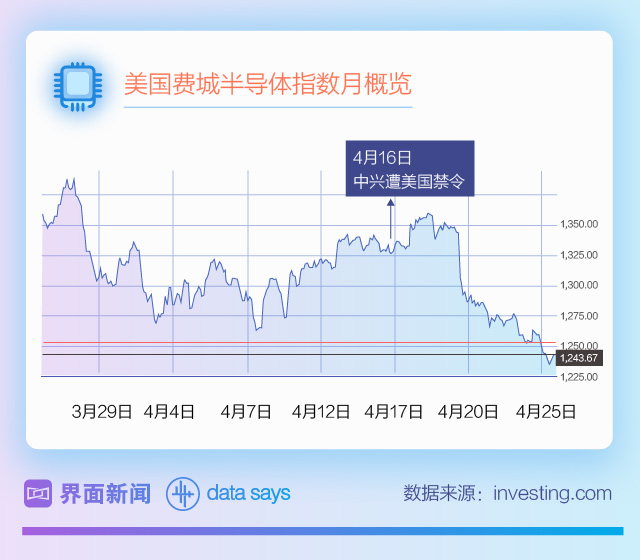The width and height of the screenshot is (640, 560).
Task: Select the 3月29日 date label
Action: coord(102,411)
